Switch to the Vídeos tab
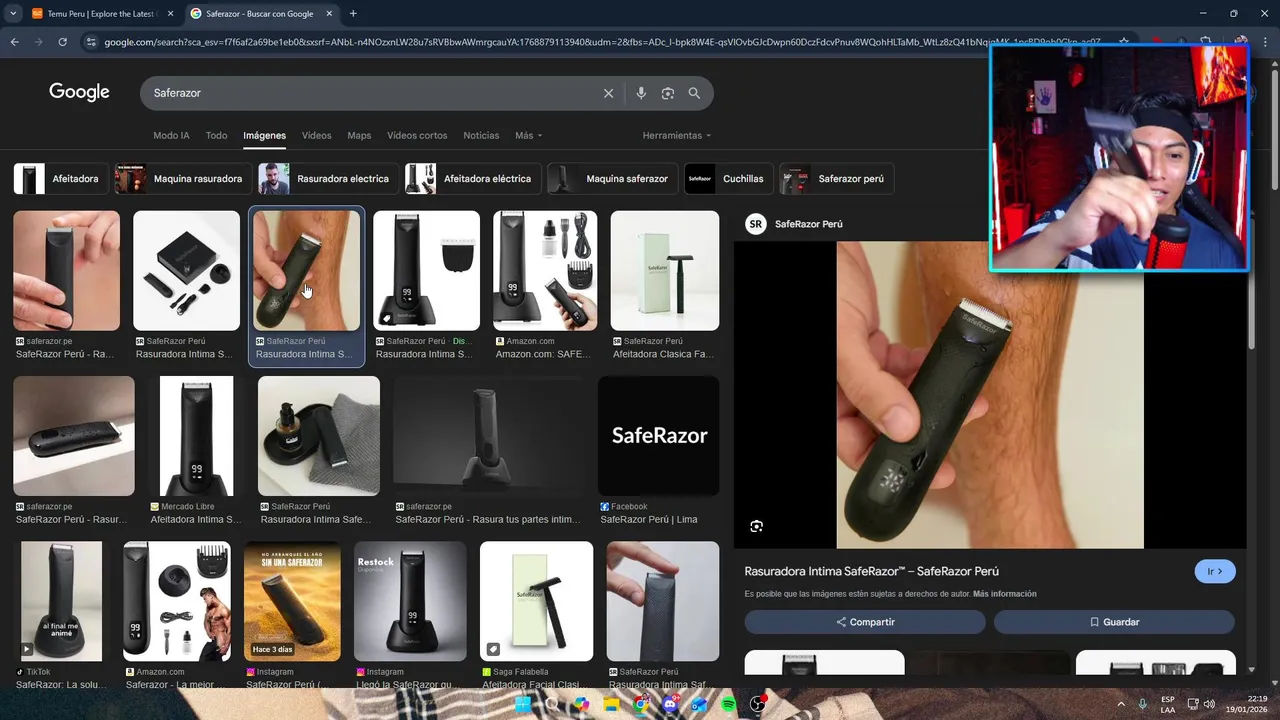Image resolution: width=1280 pixels, height=720 pixels. [316, 135]
